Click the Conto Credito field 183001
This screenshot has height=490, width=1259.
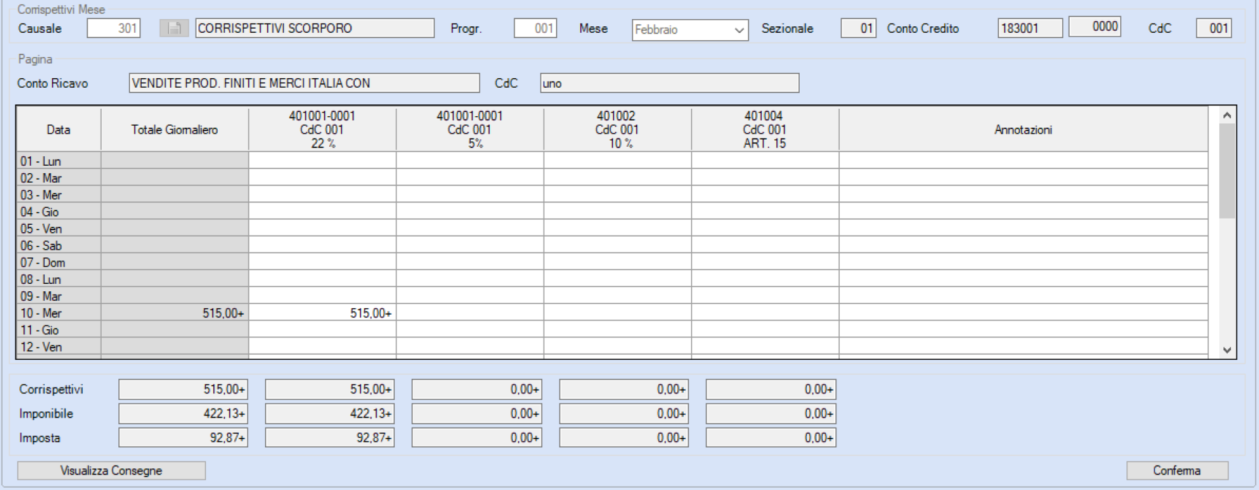[x=1030, y=29]
